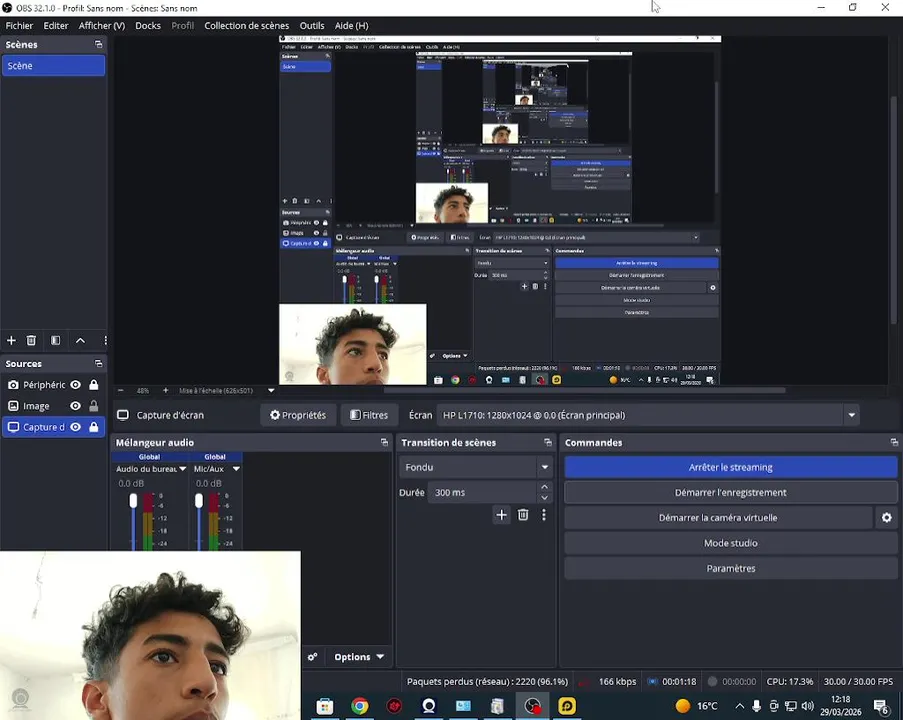This screenshot has height=720, width=903.
Task: Open Mic/Aux mixer menu arrow
Action: click(x=236, y=469)
